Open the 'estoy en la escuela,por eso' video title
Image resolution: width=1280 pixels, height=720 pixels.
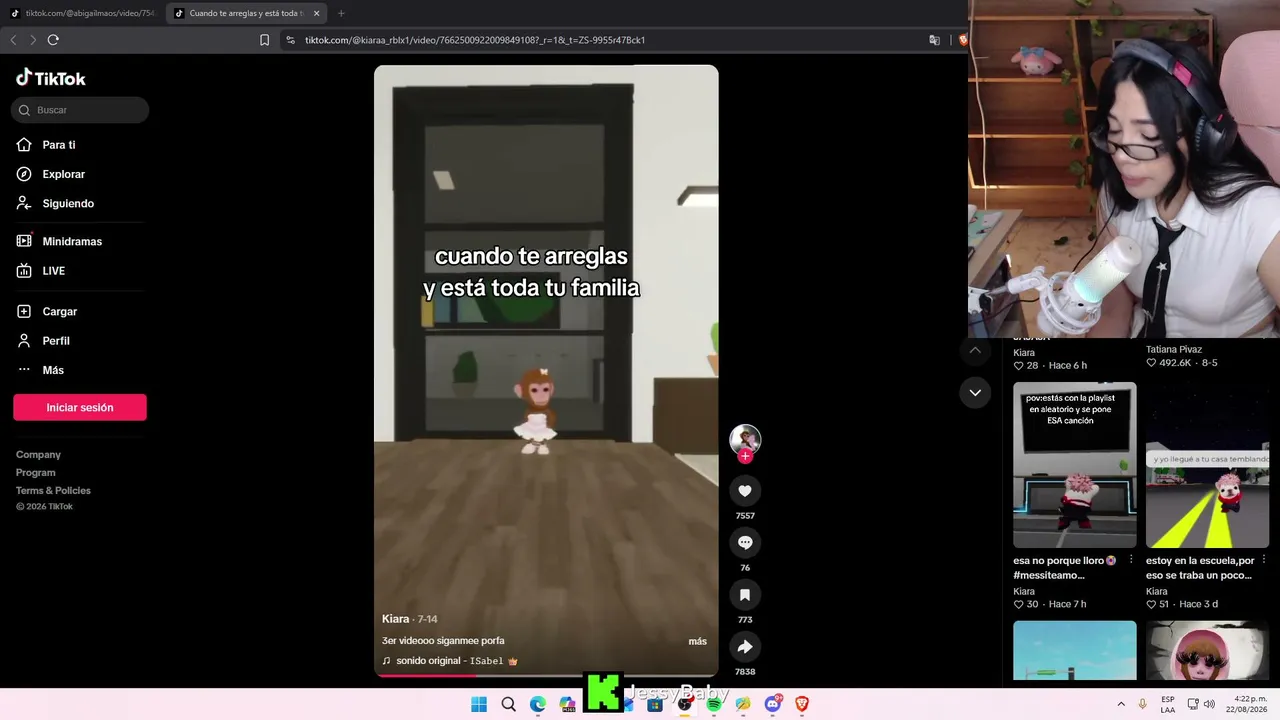click(x=1200, y=568)
